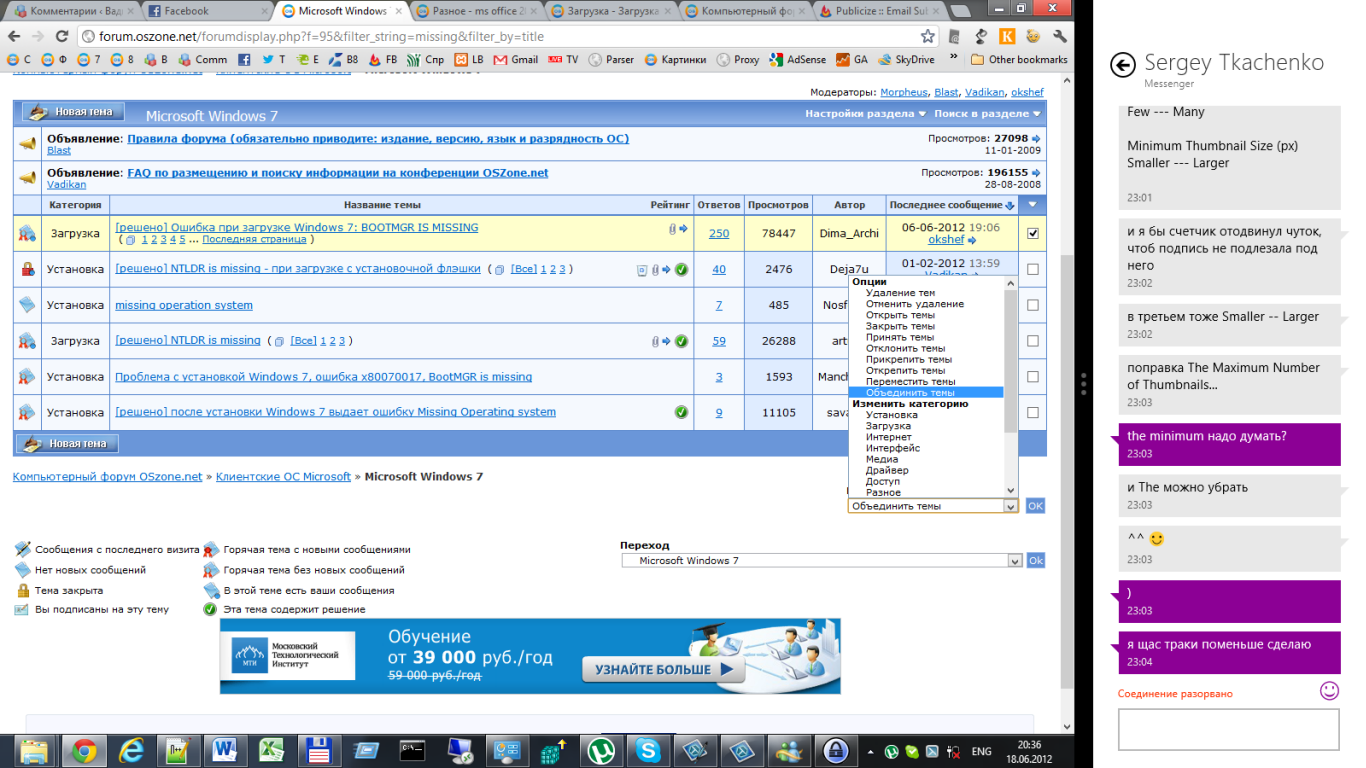Viewport: 1366px width, 768px height.
Task: Open the Переход forum jump dropdown
Action: [822, 561]
